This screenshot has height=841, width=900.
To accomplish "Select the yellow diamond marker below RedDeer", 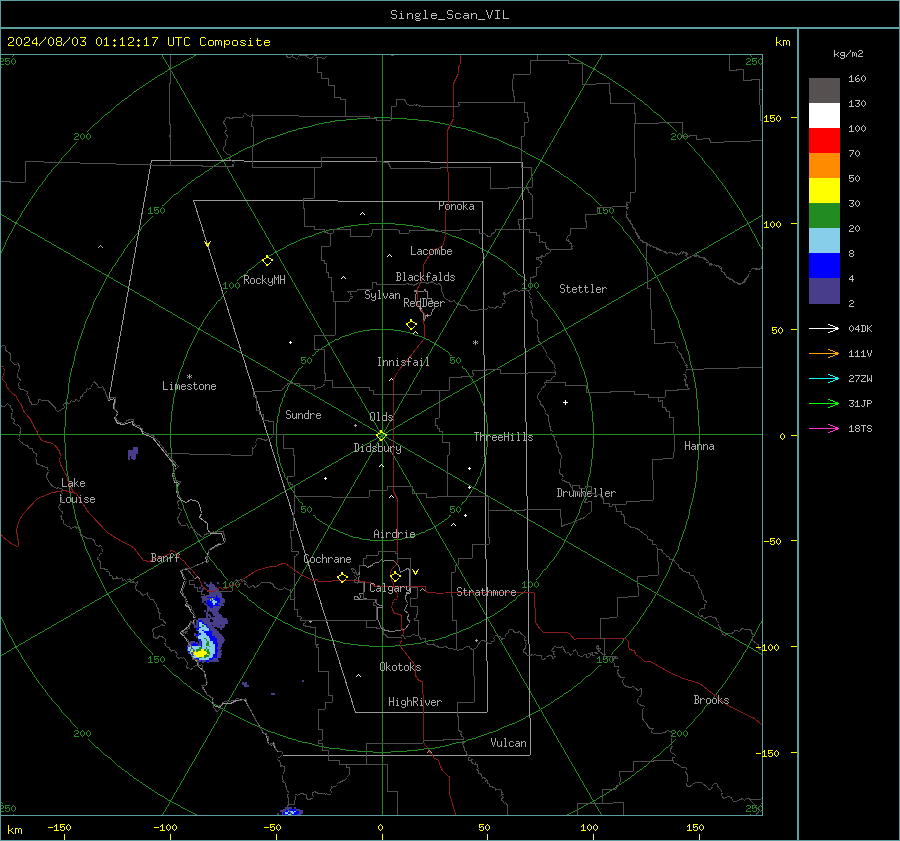I will 411,325.
